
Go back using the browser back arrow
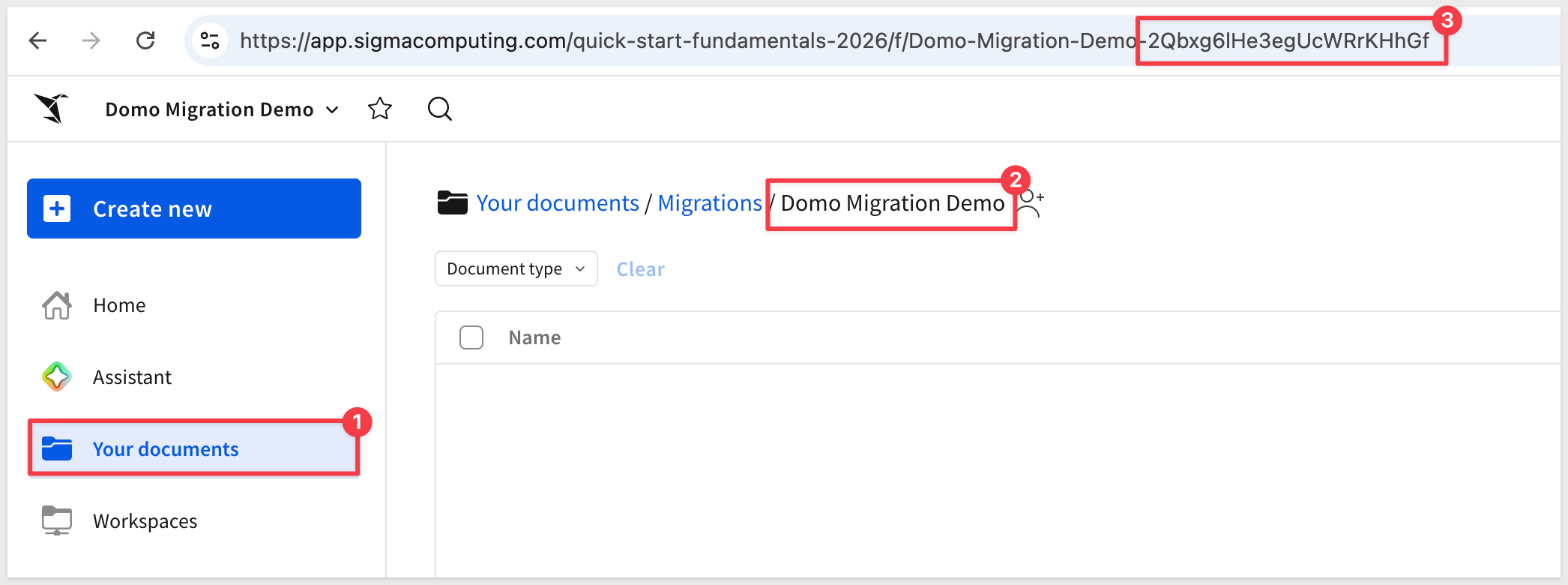37,40
